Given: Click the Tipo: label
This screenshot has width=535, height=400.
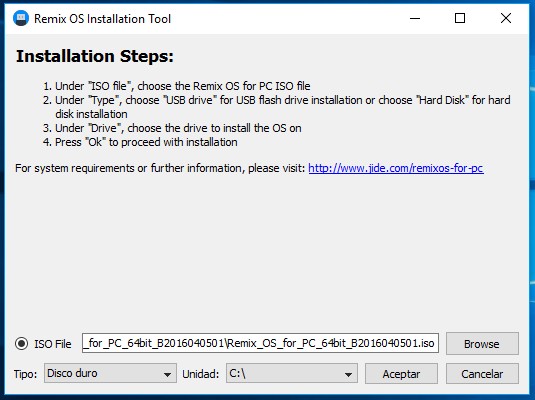Looking at the screenshot, I should [x=25, y=374].
